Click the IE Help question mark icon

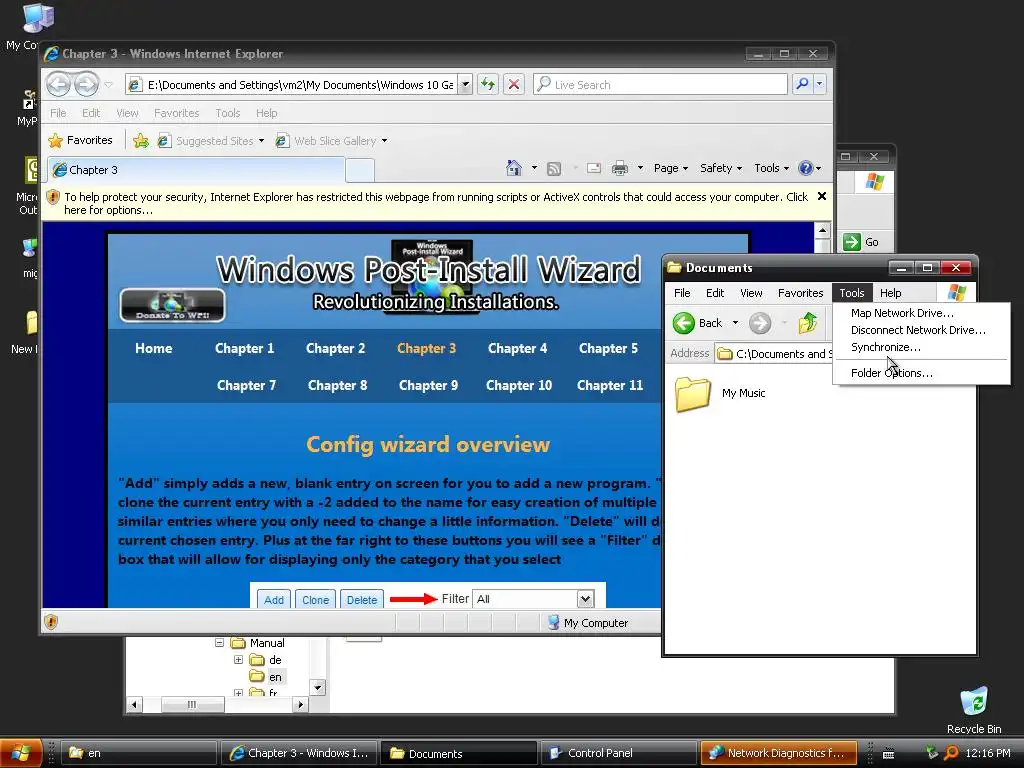tap(806, 168)
